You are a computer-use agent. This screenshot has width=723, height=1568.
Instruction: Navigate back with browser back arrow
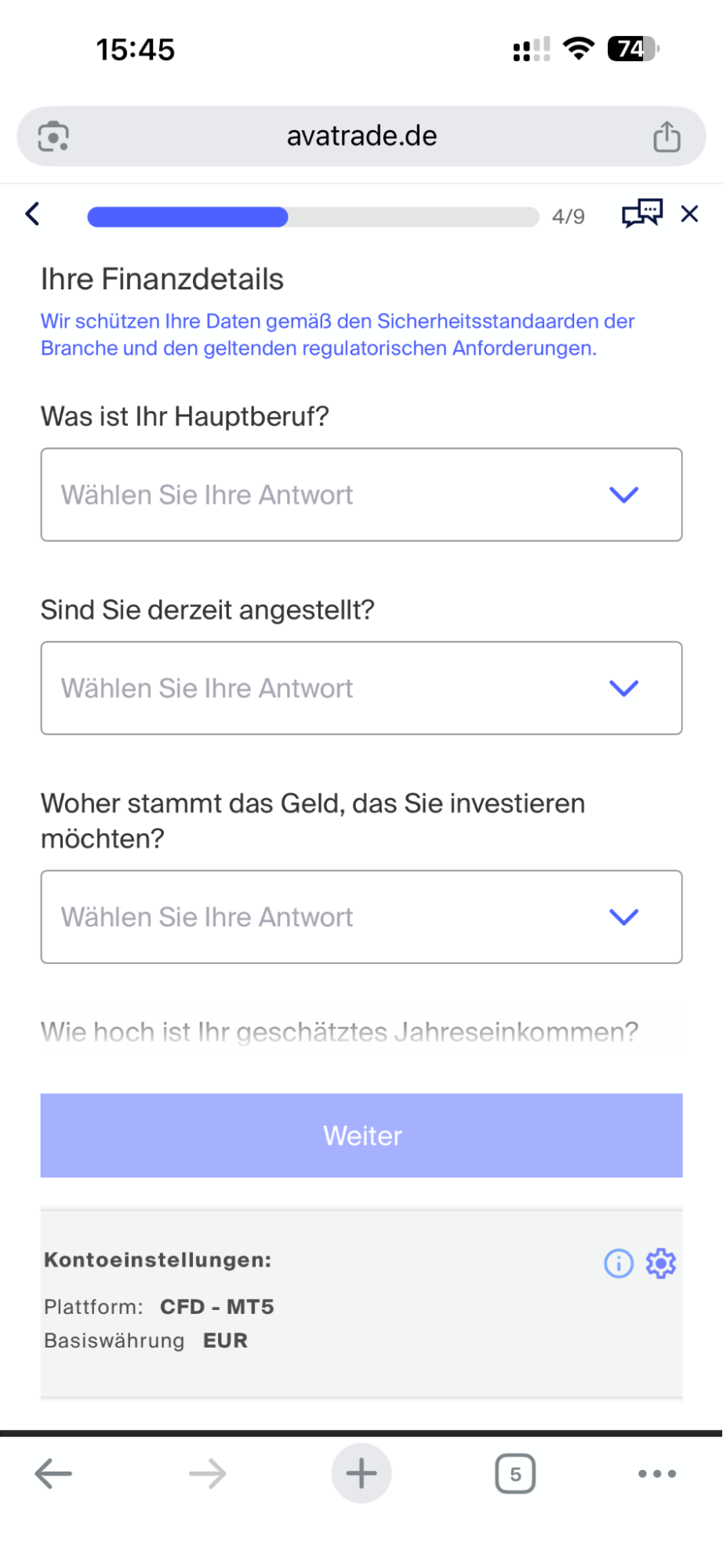click(53, 1473)
